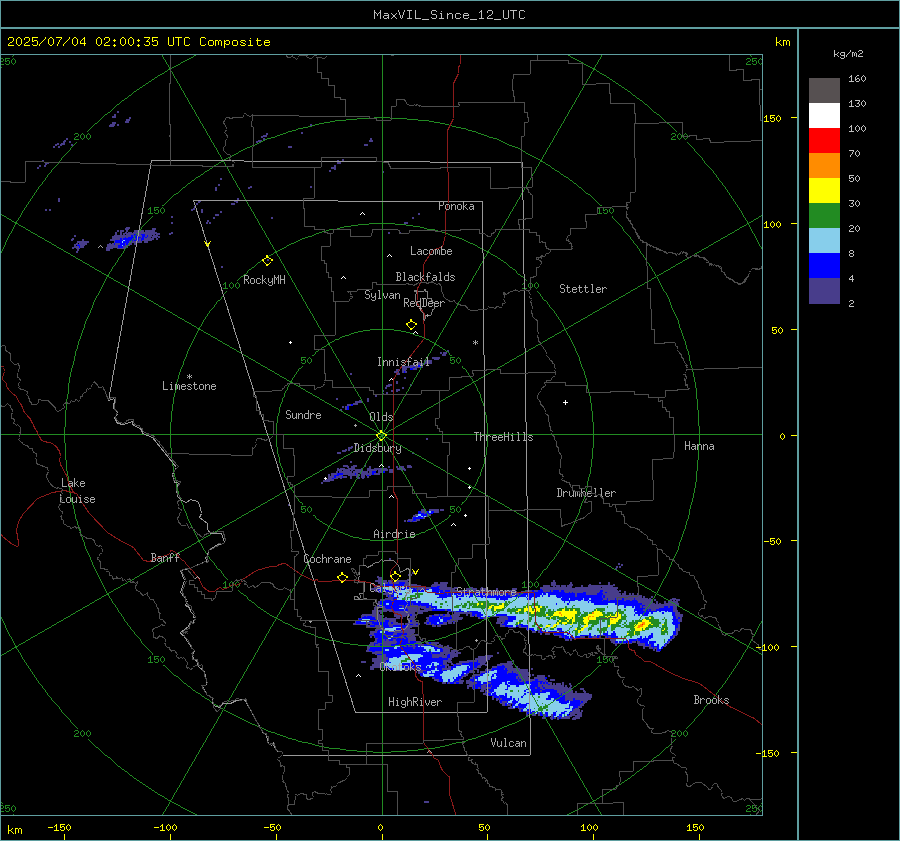Click the Blackfalds town label
Viewport: 900px width, 841px height.
pyautogui.click(x=425, y=277)
